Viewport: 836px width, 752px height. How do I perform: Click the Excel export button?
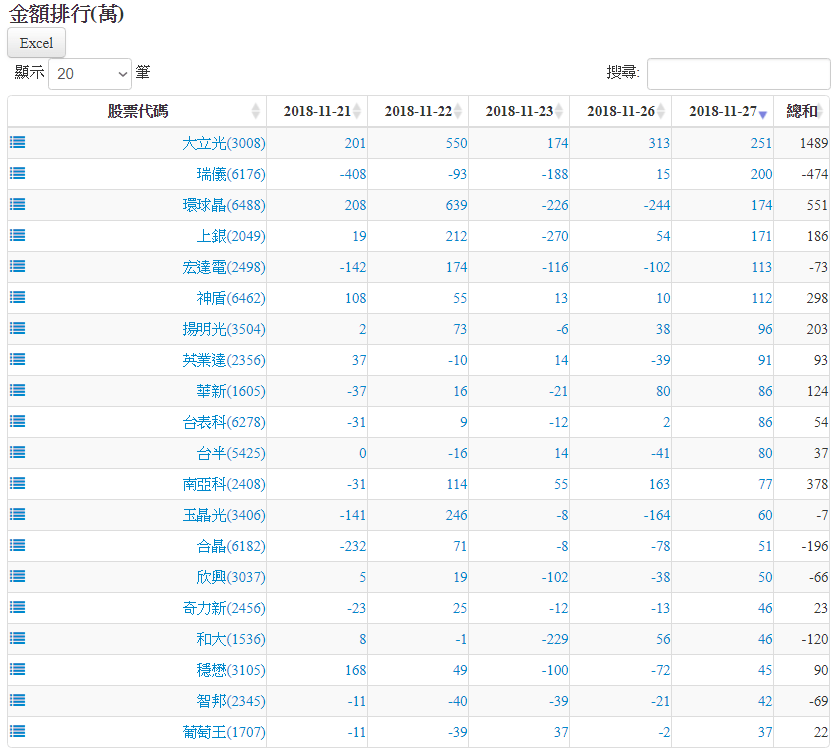click(x=37, y=43)
